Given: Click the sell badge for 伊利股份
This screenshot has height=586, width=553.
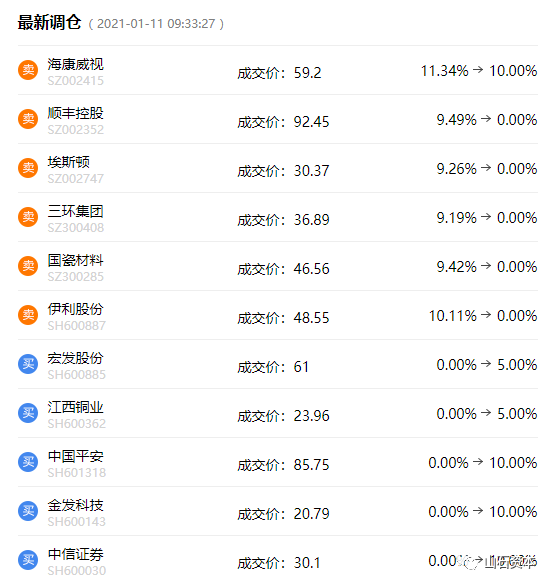Looking at the screenshot, I should click(28, 315).
